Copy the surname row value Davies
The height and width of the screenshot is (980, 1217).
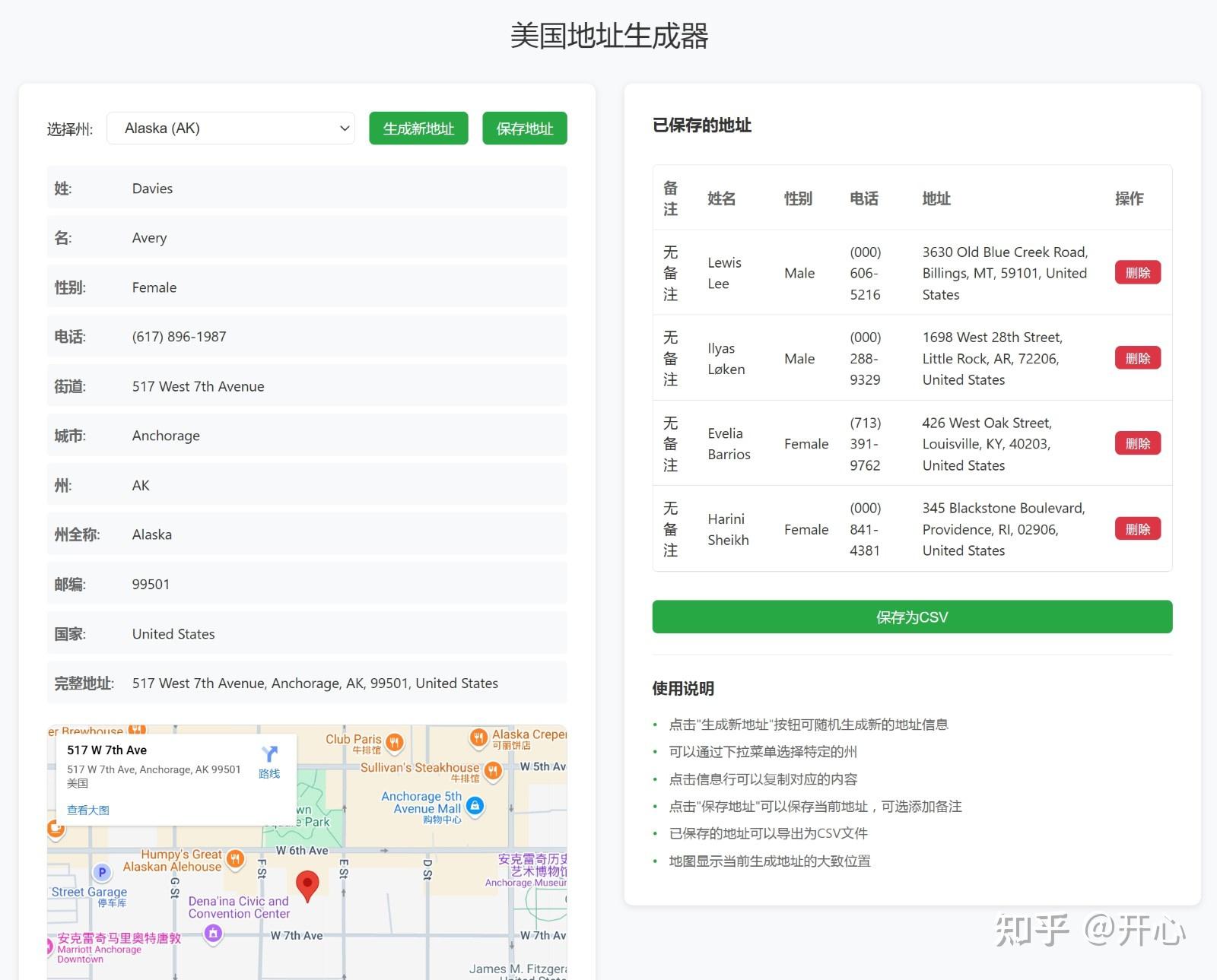tap(307, 188)
